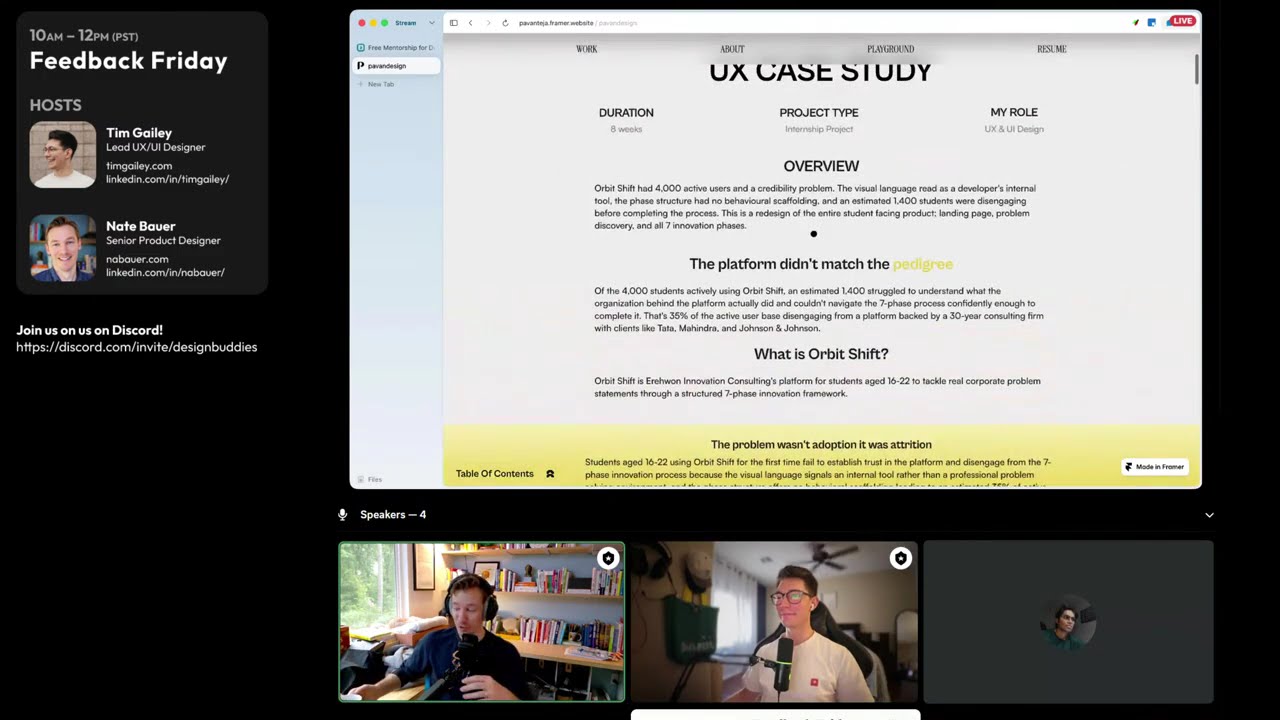Open Files at the sidebar bottom
Viewport: 1280px width, 720px height.
tap(370, 479)
